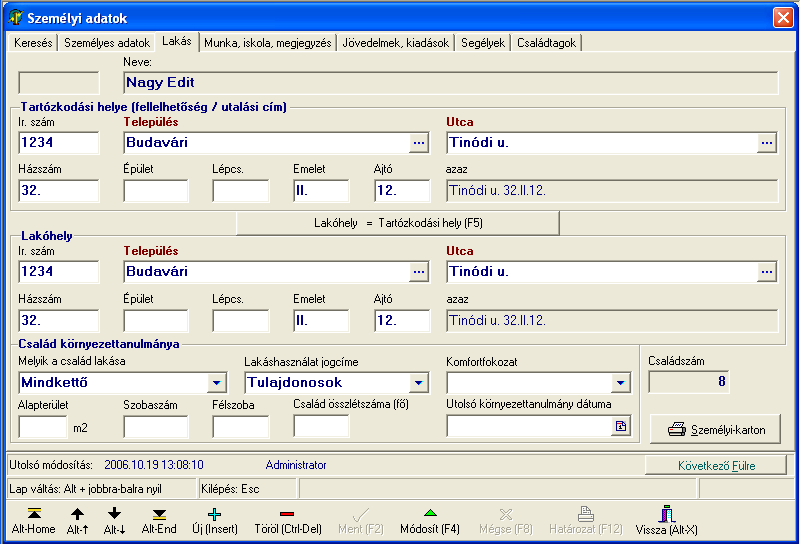The image size is (800, 544).
Task: Click Lépcs. field in Lakóhely section
Action: click(x=241, y=320)
